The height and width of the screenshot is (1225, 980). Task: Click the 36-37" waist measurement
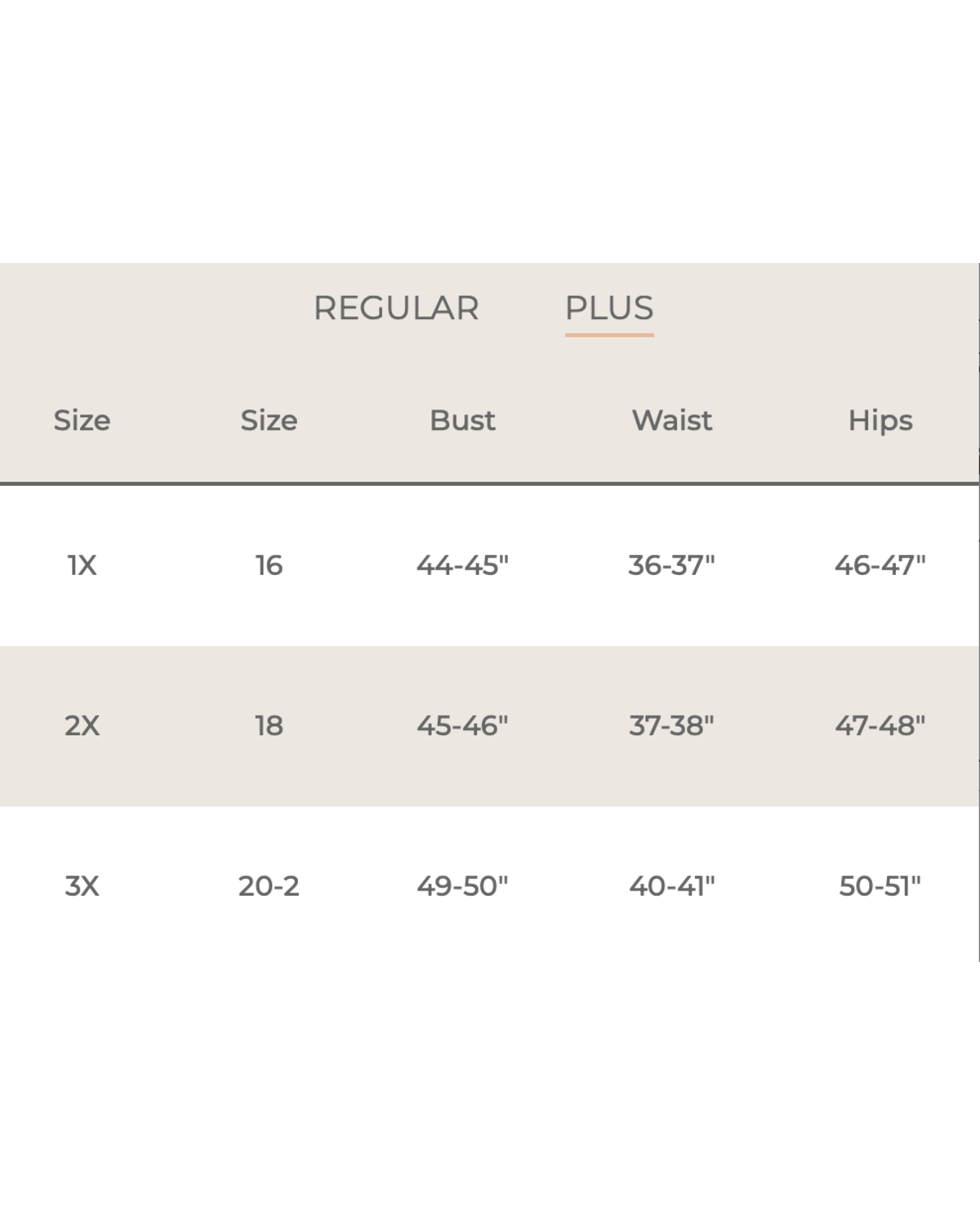click(671, 565)
